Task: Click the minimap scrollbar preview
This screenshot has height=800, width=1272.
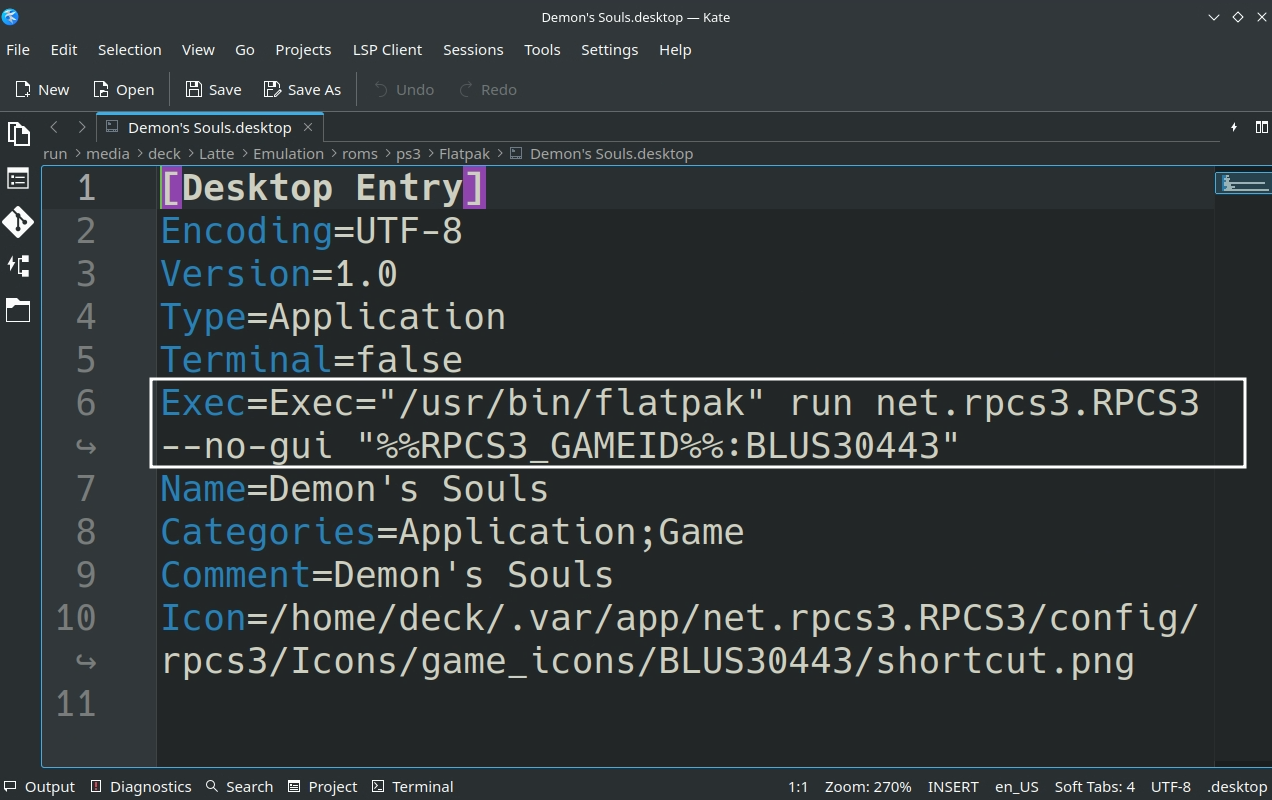Action: (x=1243, y=183)
